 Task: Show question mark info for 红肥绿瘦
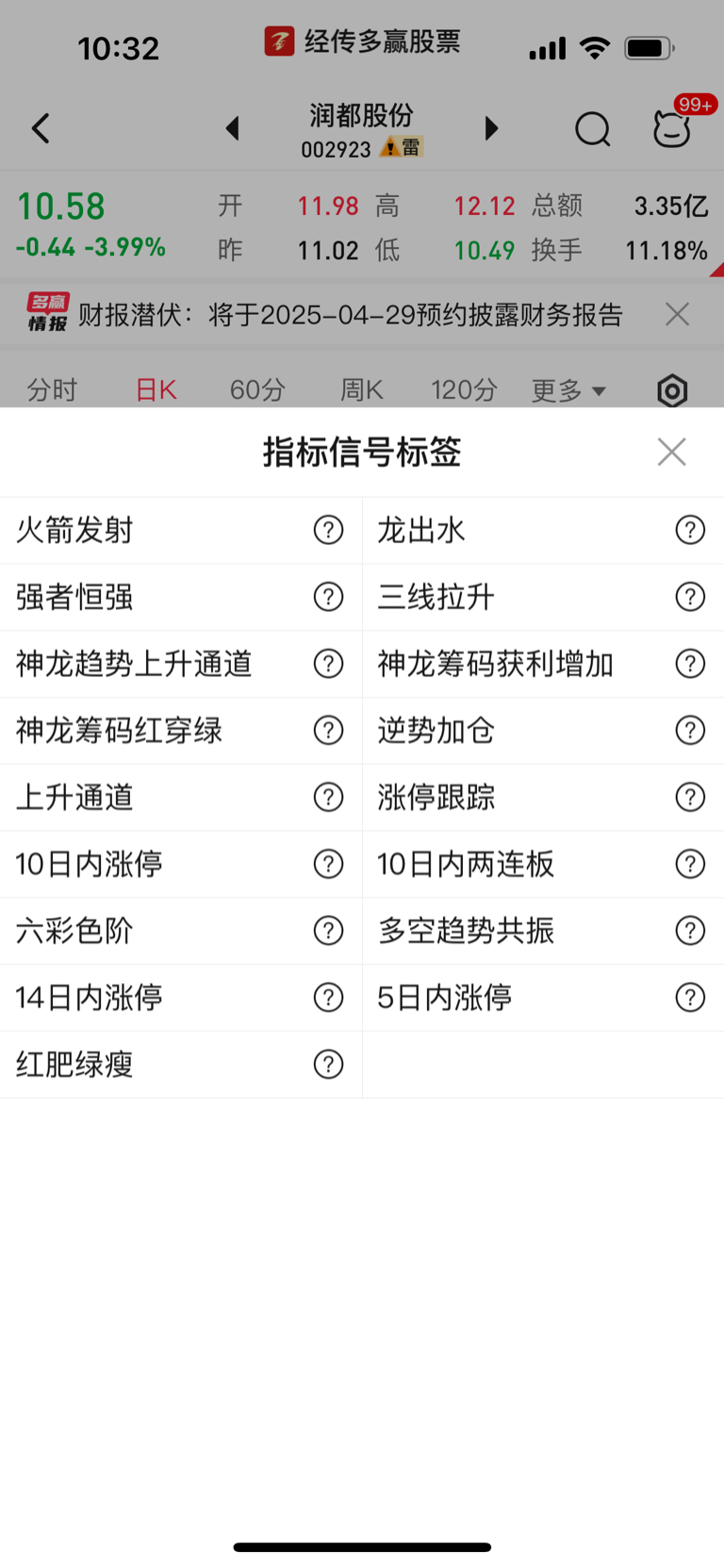pos(328,1065)
